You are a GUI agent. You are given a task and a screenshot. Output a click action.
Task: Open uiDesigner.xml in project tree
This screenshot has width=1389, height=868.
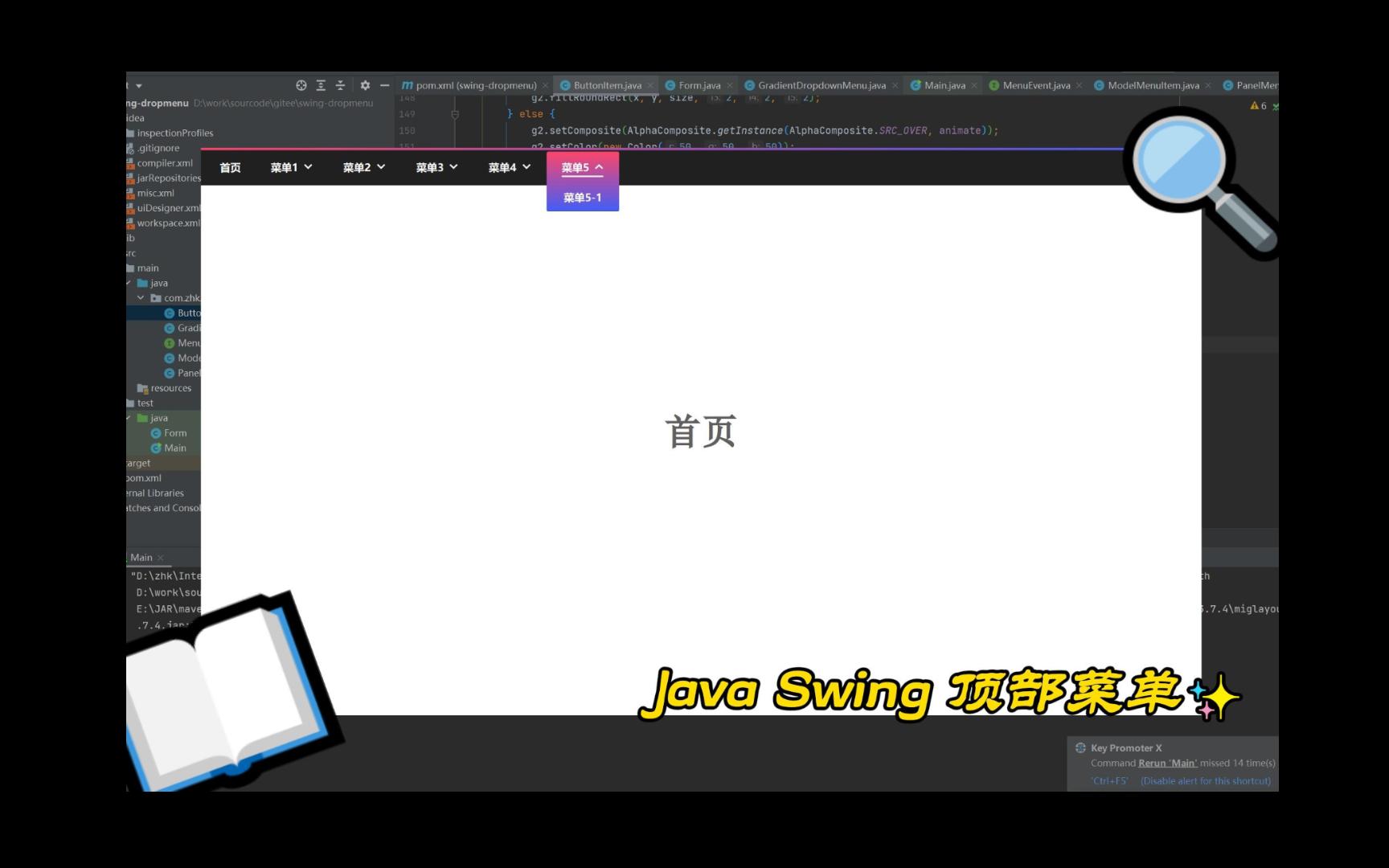pos(163,207)
